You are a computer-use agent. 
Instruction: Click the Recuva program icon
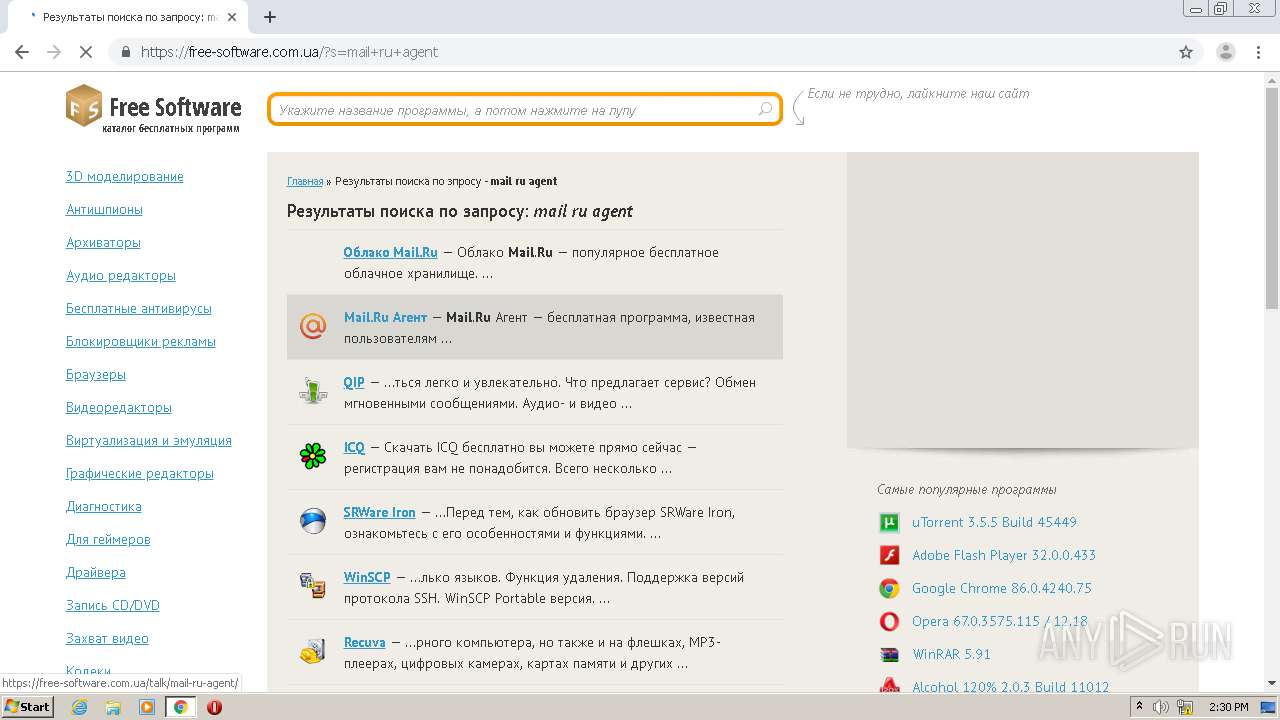(313, 651)
